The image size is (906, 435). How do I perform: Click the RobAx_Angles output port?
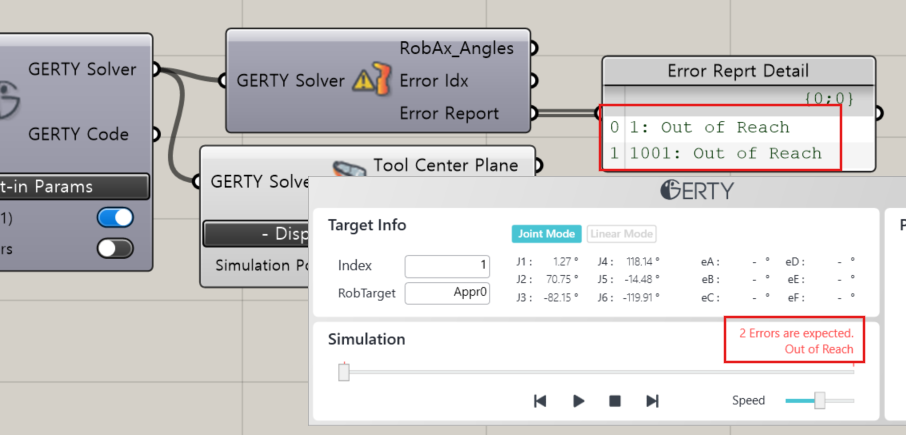coord(533,48)
